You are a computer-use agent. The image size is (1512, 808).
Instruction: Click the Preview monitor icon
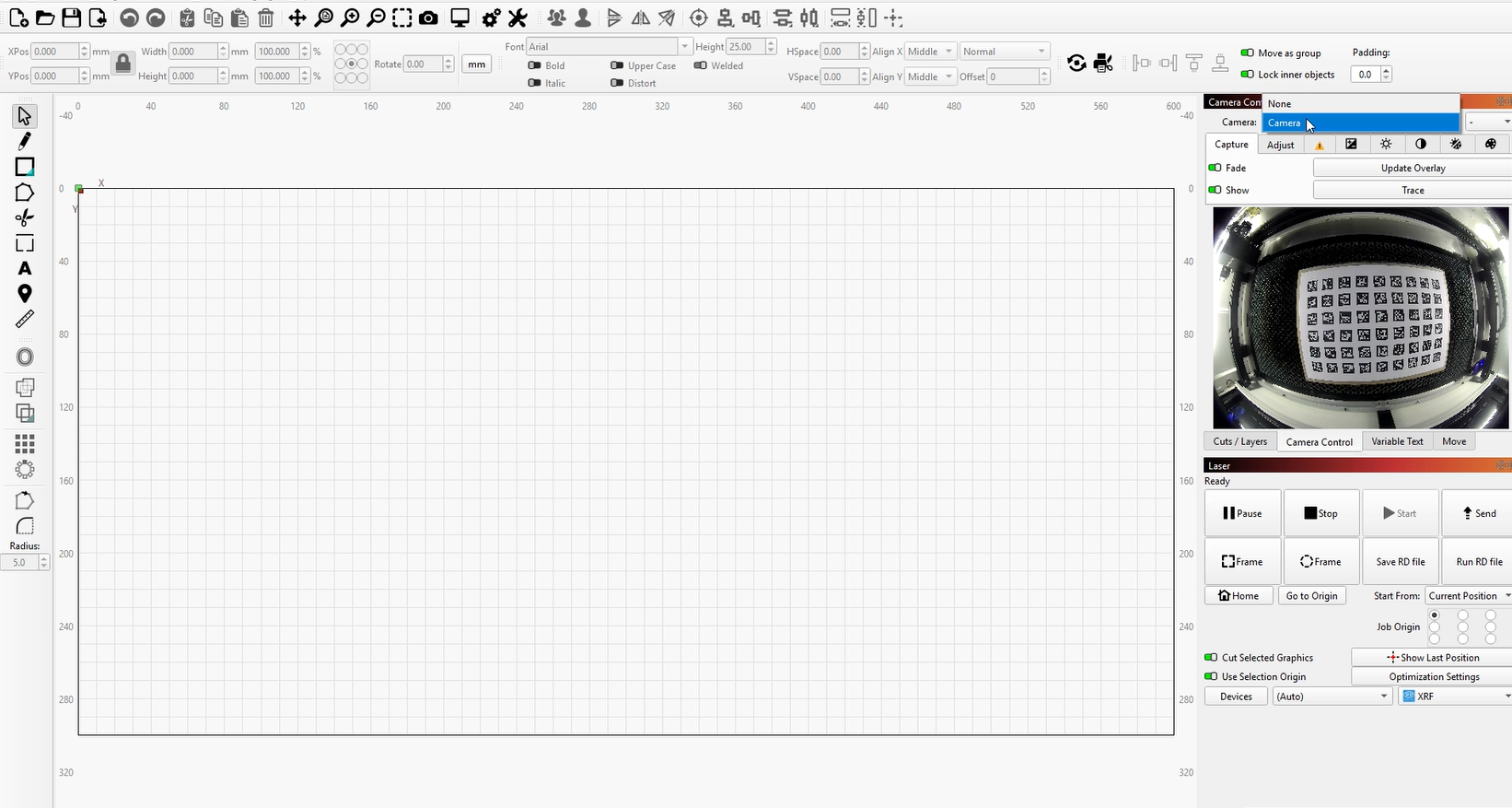[x=459, y=18]
